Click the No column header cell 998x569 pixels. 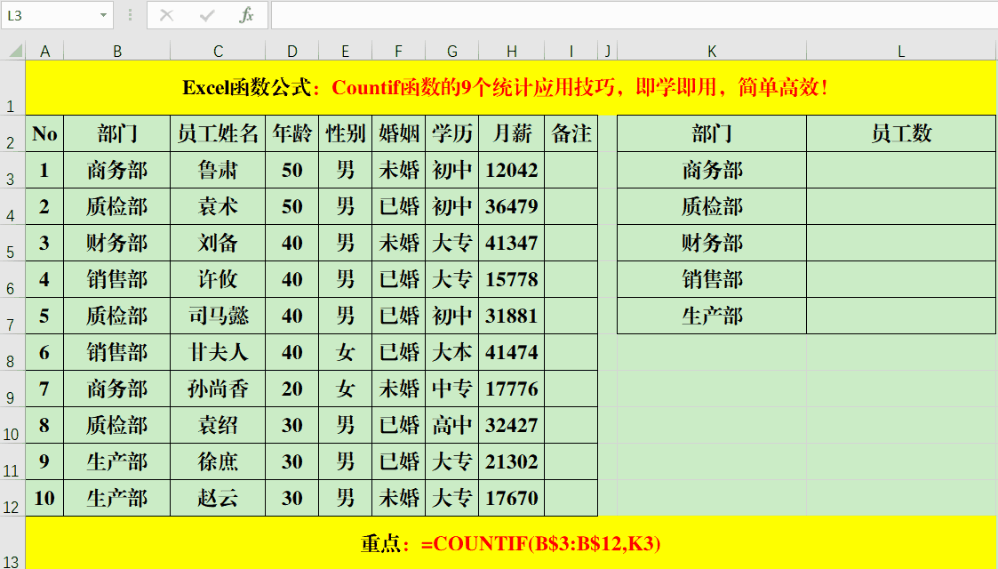[45, 134]
